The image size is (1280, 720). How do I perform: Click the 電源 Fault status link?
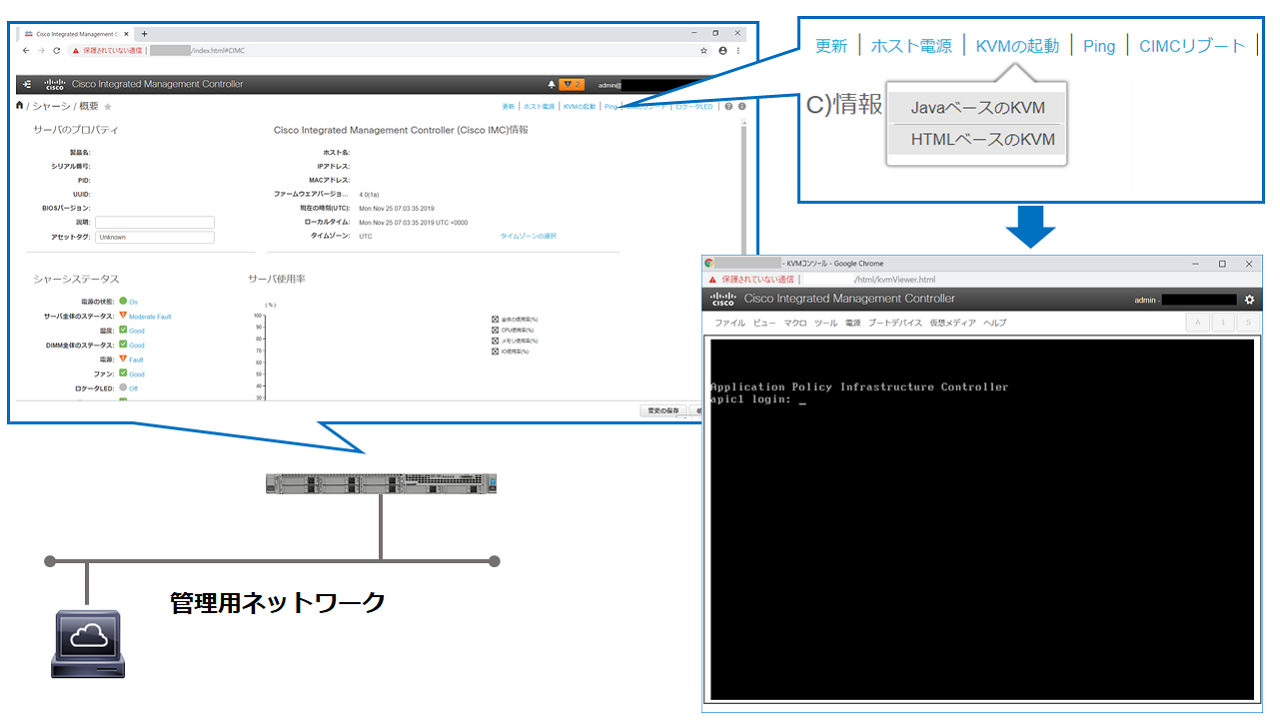136,359
